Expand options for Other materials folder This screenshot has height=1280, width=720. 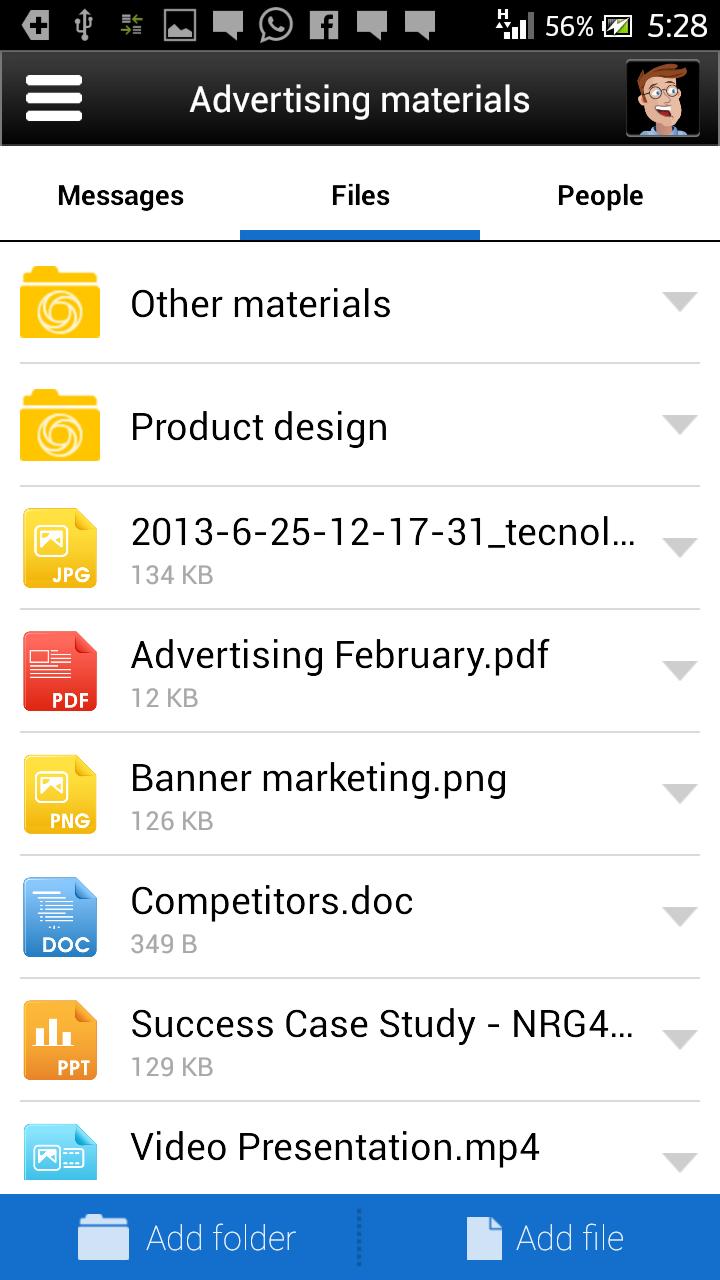click(x=679, y=302)
